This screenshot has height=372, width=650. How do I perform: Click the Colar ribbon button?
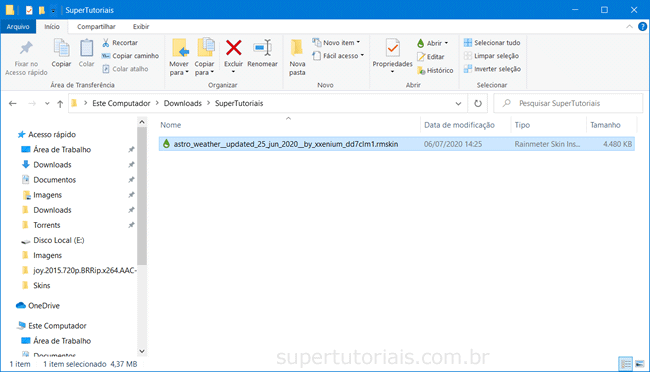tap(87, 53)
